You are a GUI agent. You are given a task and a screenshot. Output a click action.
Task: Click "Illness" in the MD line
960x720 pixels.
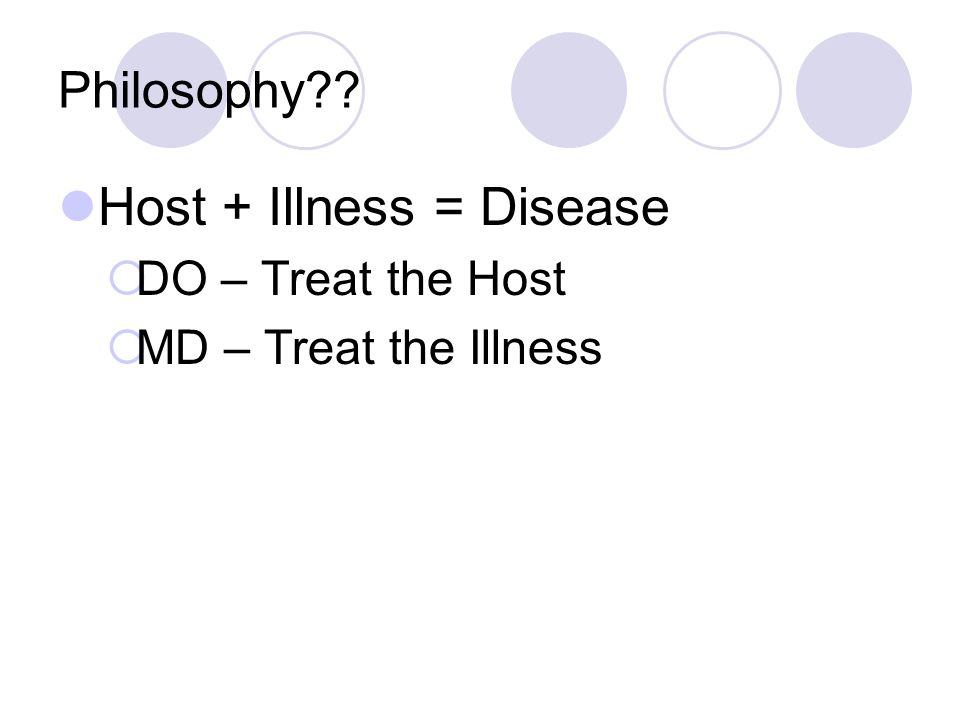[536, 348]
